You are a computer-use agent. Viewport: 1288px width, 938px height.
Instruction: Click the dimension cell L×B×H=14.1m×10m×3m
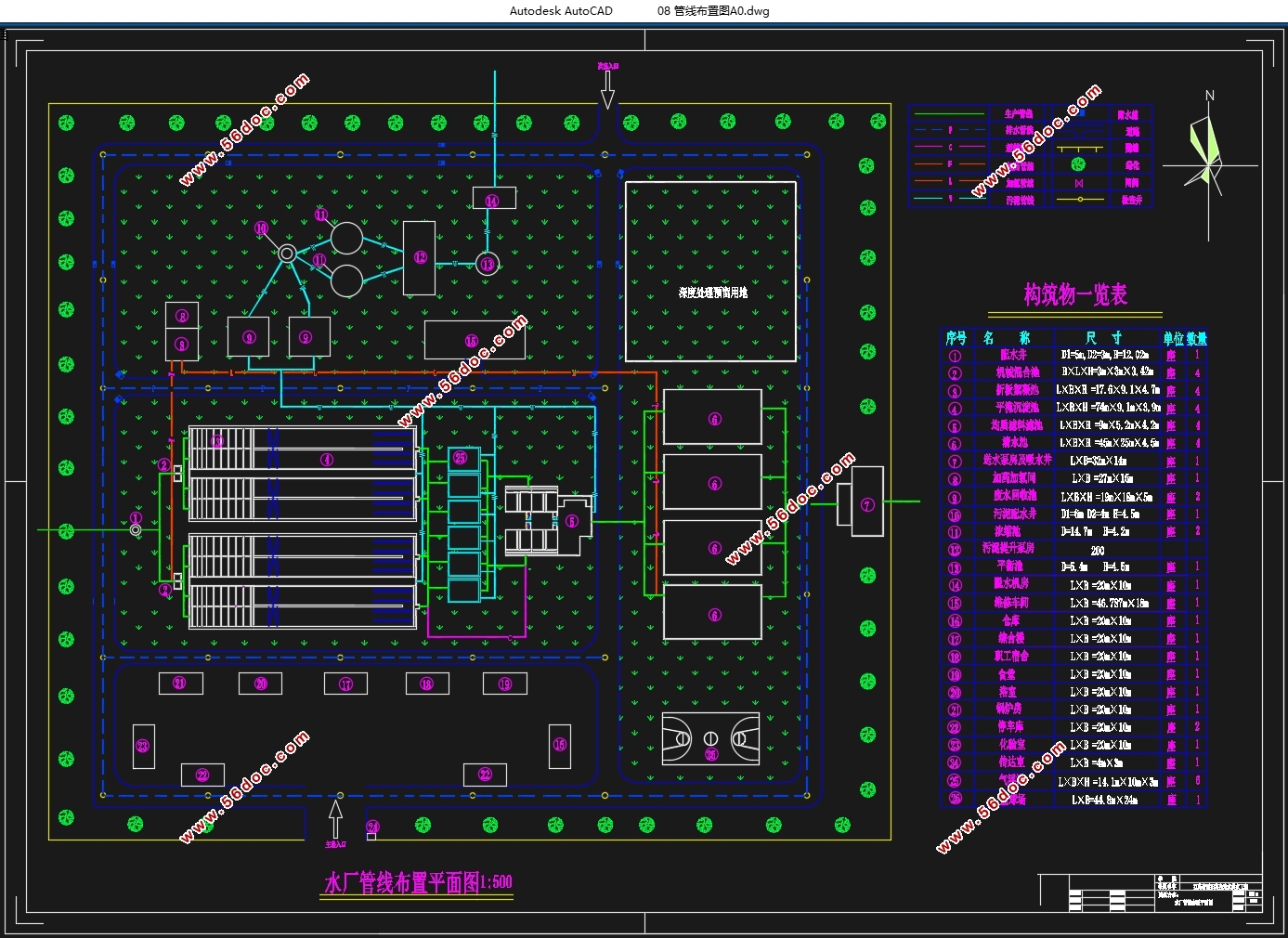[x=1108, y=781]
